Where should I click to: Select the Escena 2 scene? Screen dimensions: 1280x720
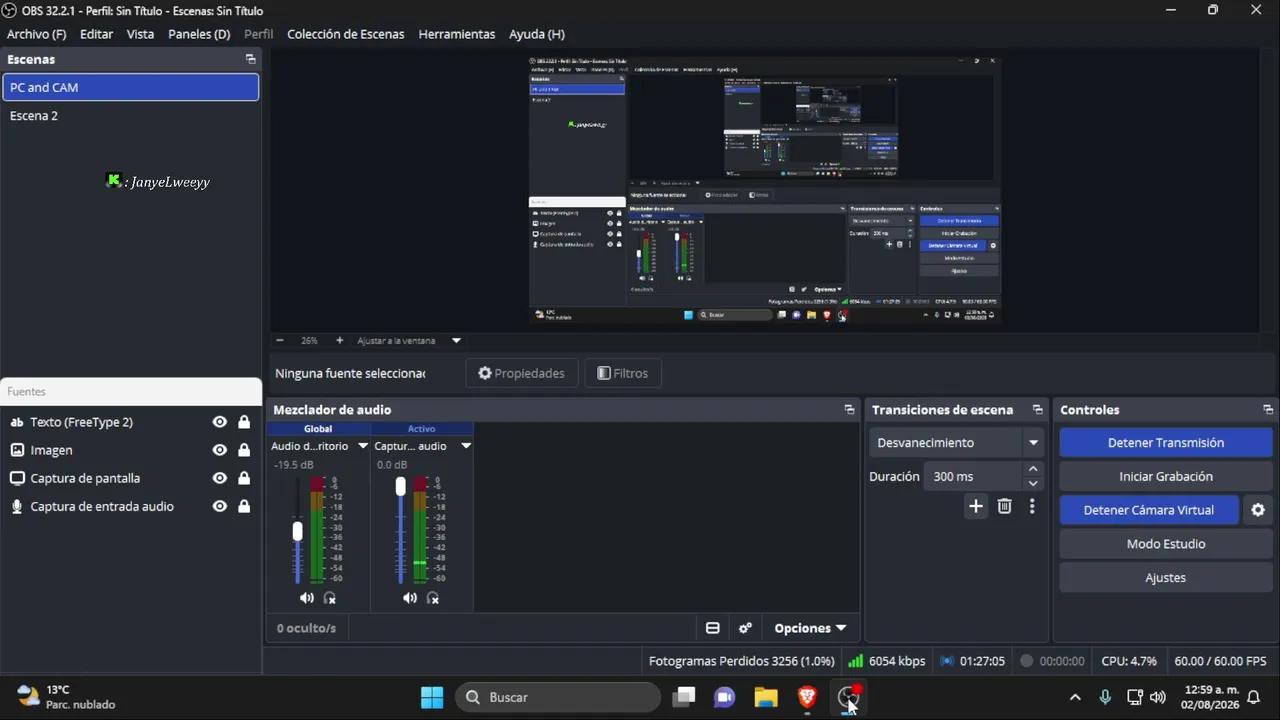[x=131, y=115]
